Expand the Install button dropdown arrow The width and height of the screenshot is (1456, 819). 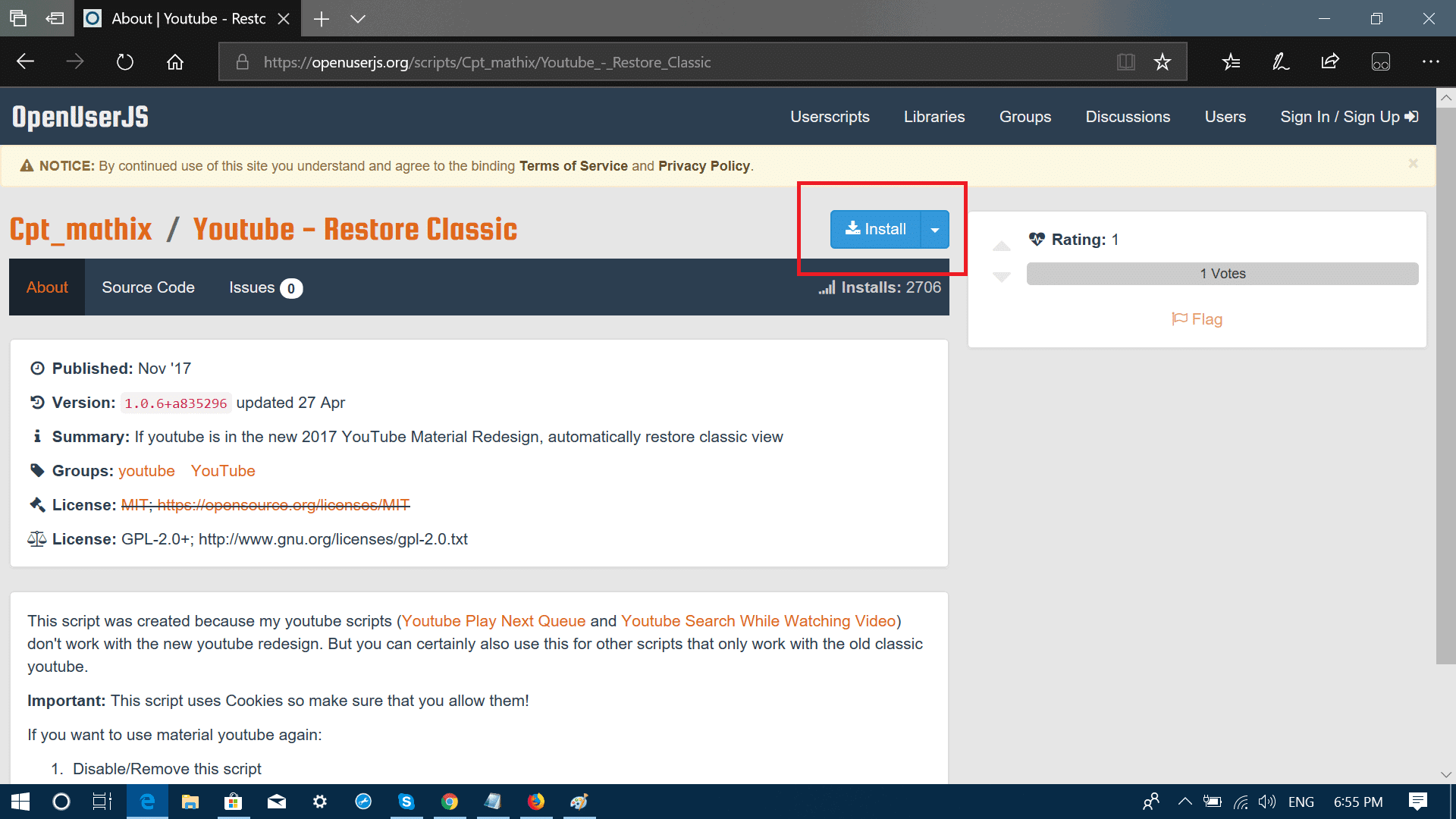tap(934, 230)
